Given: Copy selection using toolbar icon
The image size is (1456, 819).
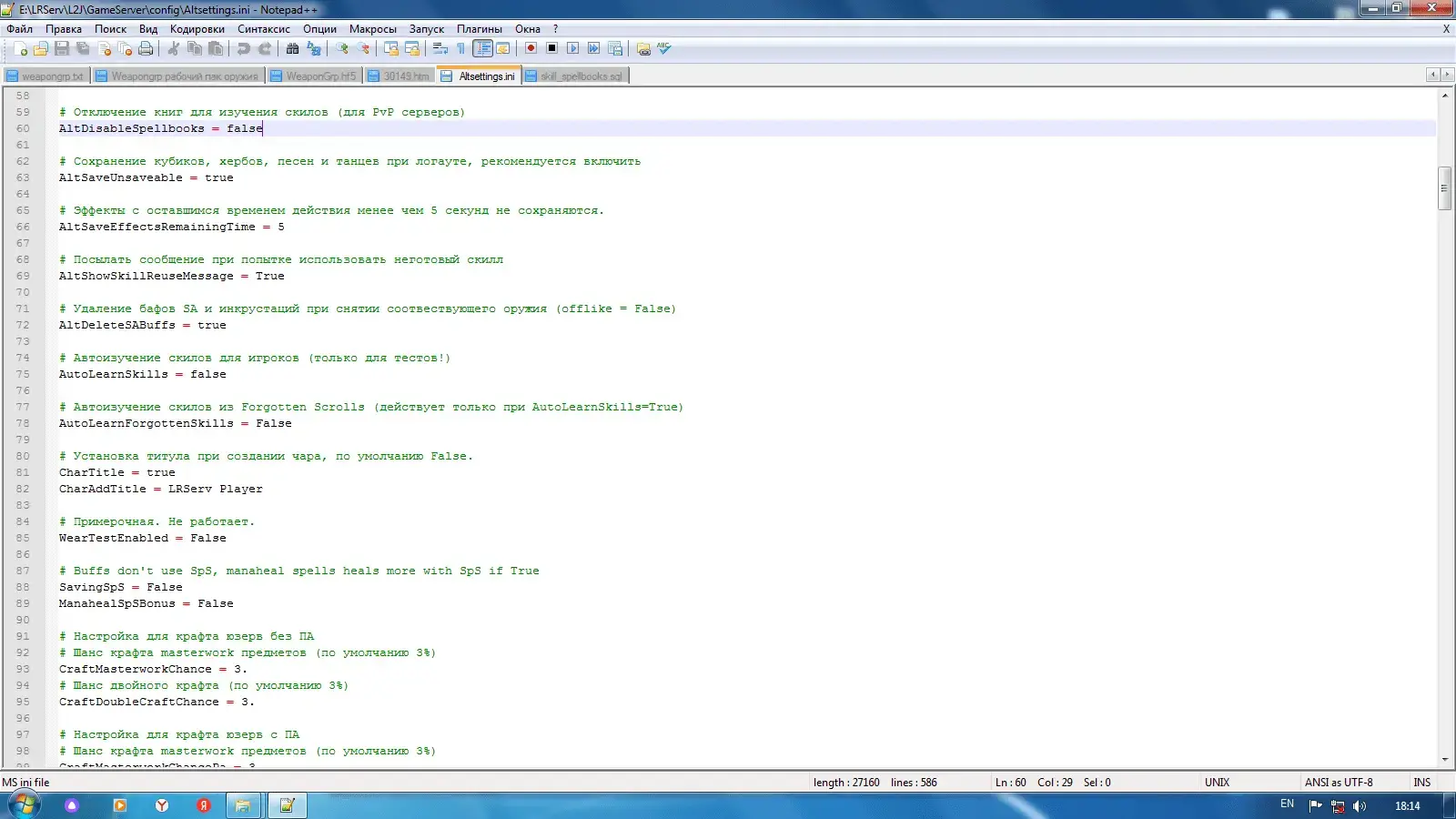Looking at the screenshot, I should pyautogui.click(x=194, y=49).
